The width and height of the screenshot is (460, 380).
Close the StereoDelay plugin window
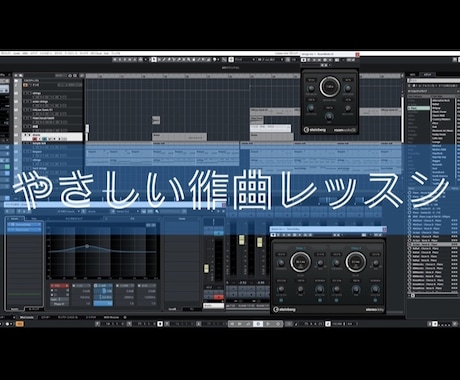pos(384,229)
